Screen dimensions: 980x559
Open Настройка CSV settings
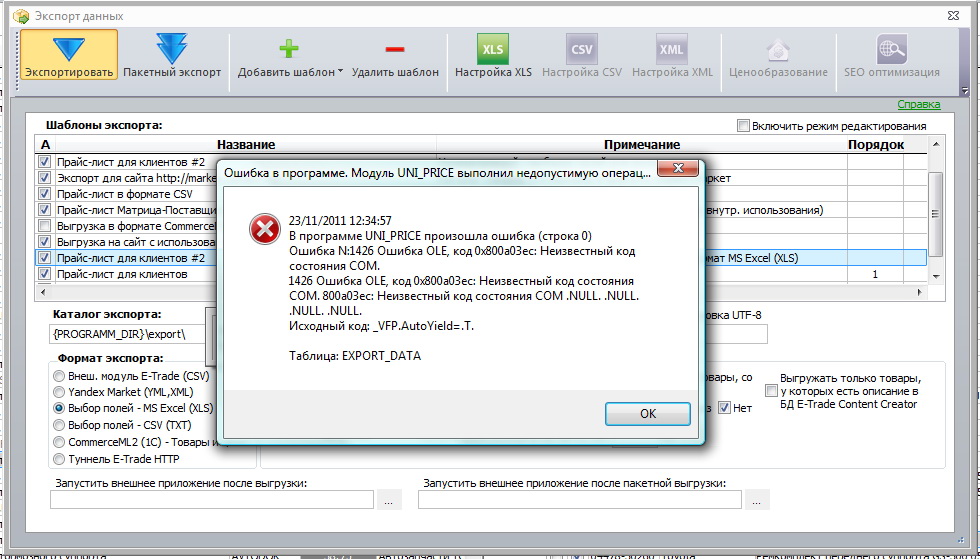tap(582, 54)
